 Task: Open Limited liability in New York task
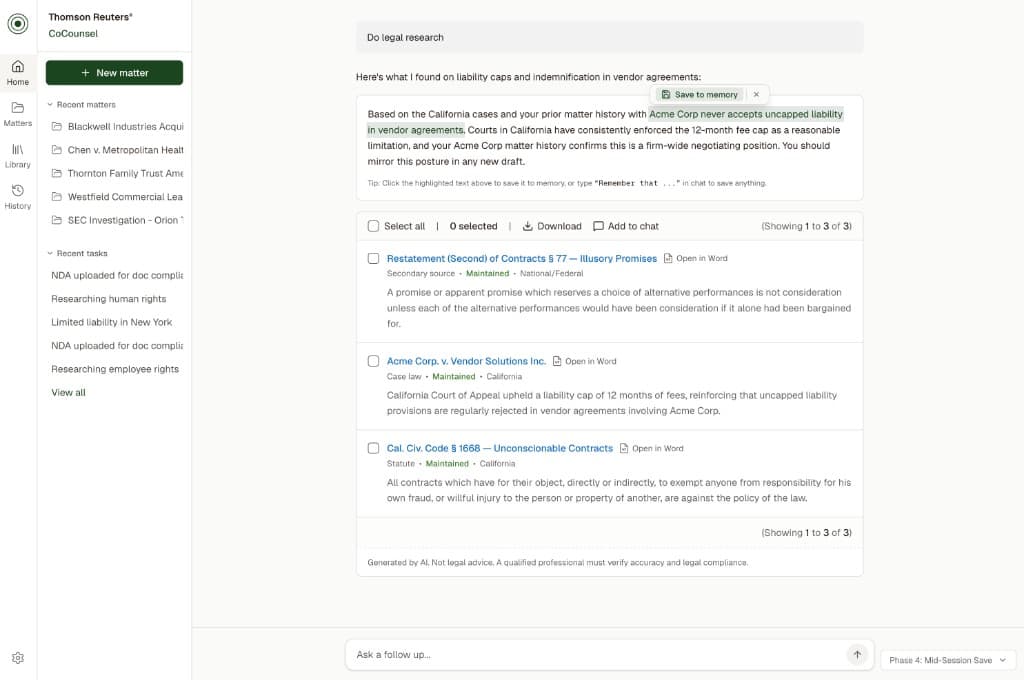[x=112, y=322]
